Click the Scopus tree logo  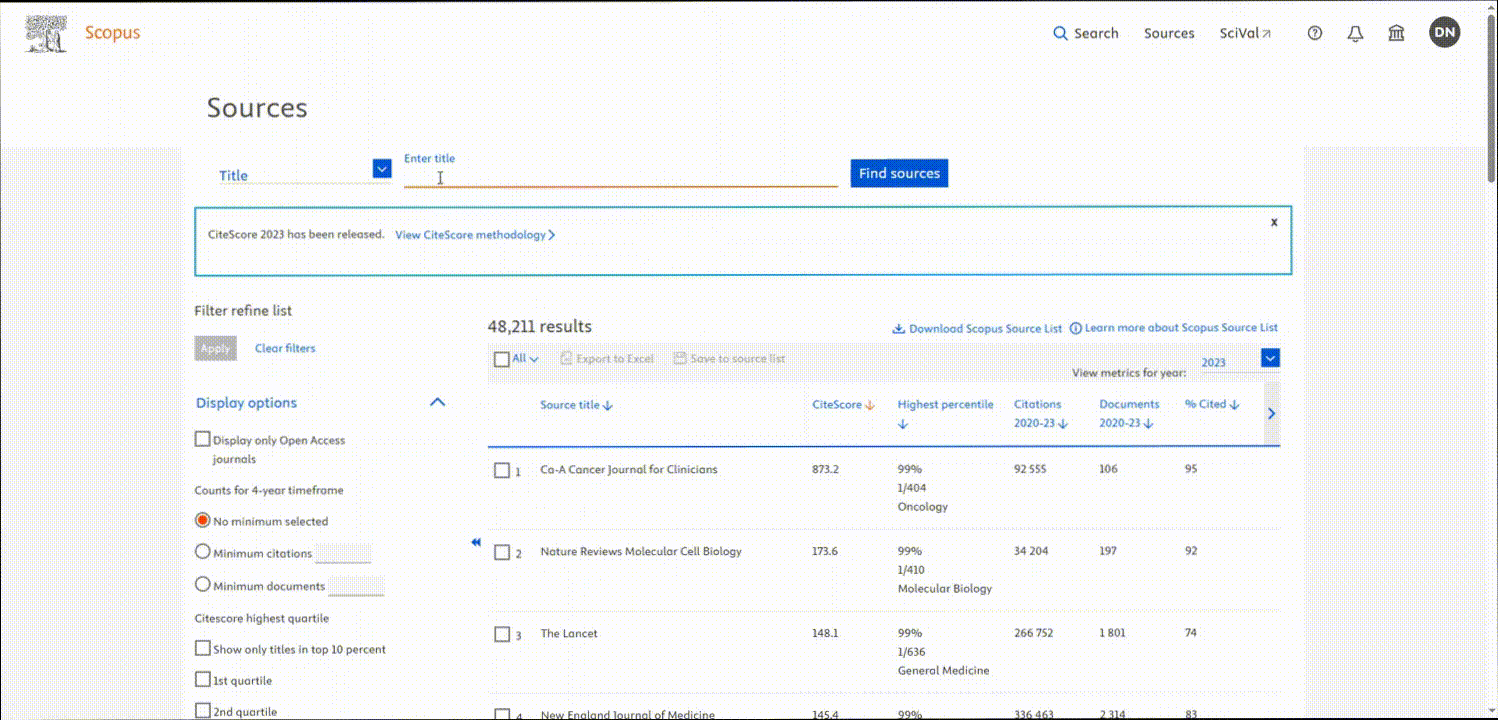[x=44, y=30]
